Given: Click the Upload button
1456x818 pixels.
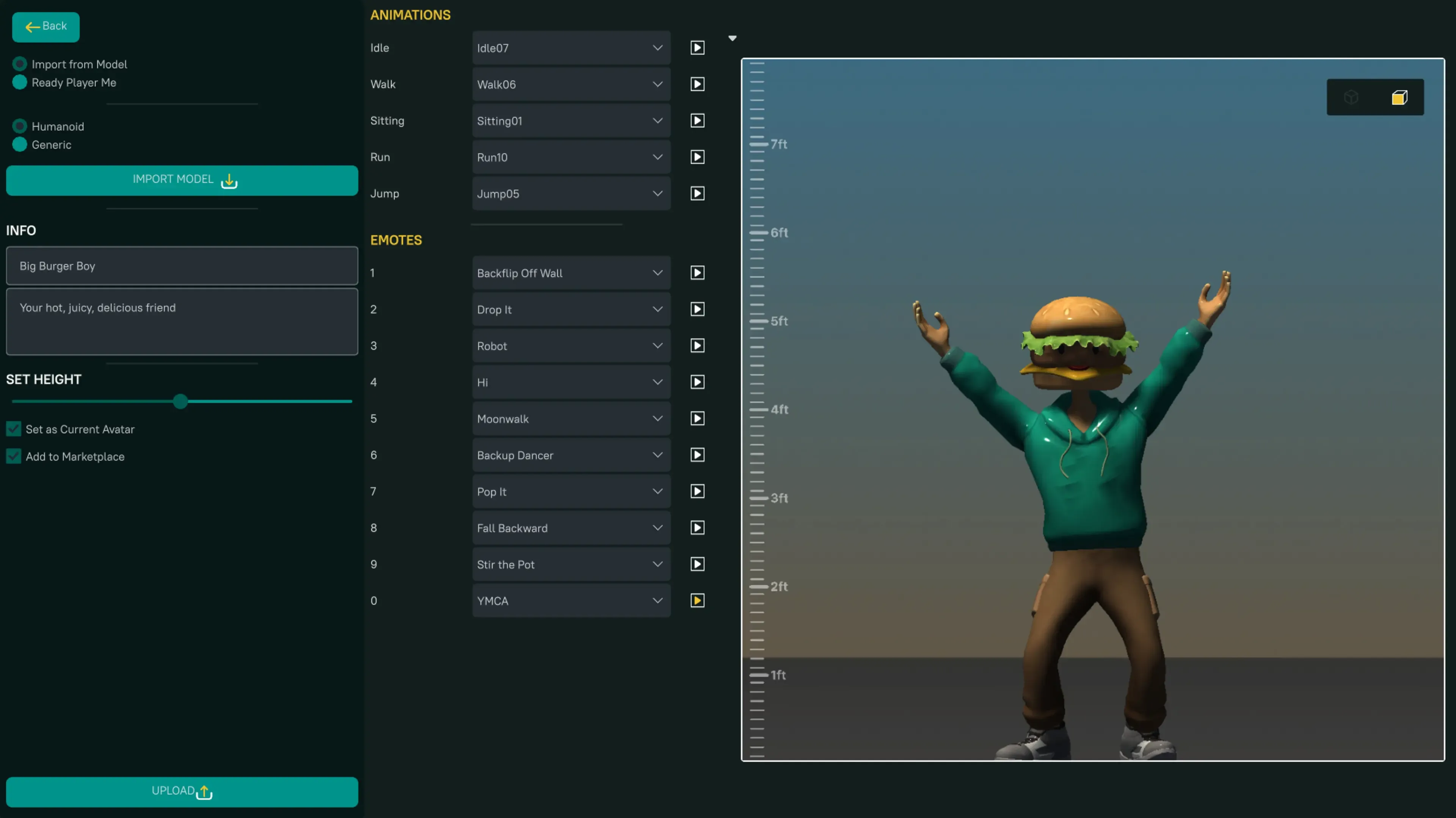Looking at the screenshot, I should coord(182,791).
